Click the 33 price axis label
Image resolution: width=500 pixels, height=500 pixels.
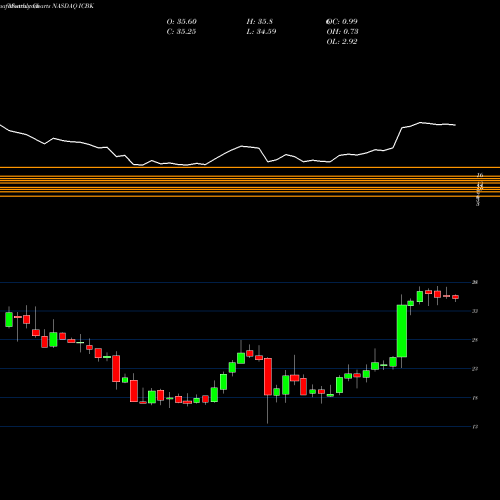pos(475,311)
